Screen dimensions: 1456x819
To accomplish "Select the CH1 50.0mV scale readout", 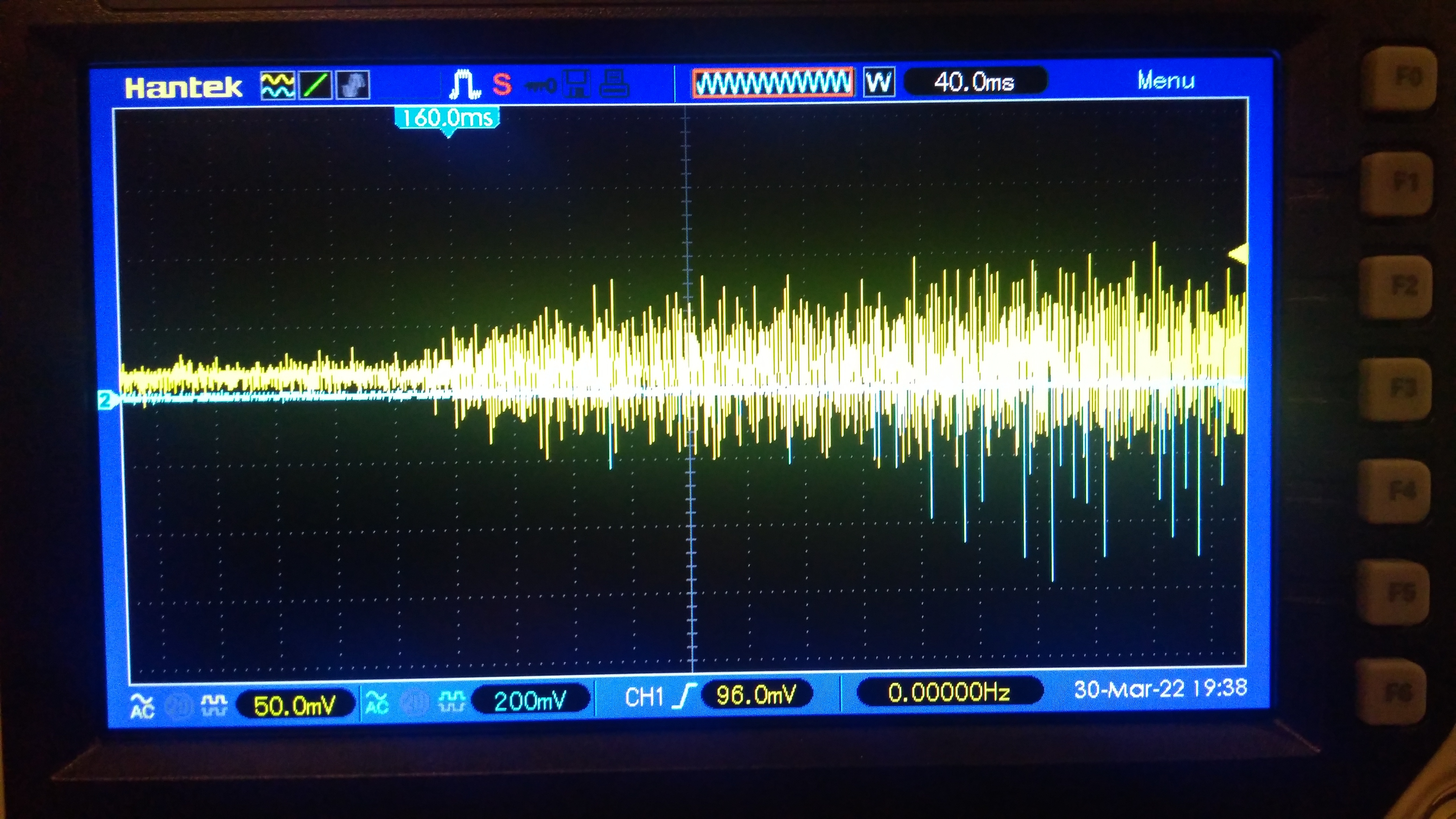I will pyautogui.click(x=295, y=705).
